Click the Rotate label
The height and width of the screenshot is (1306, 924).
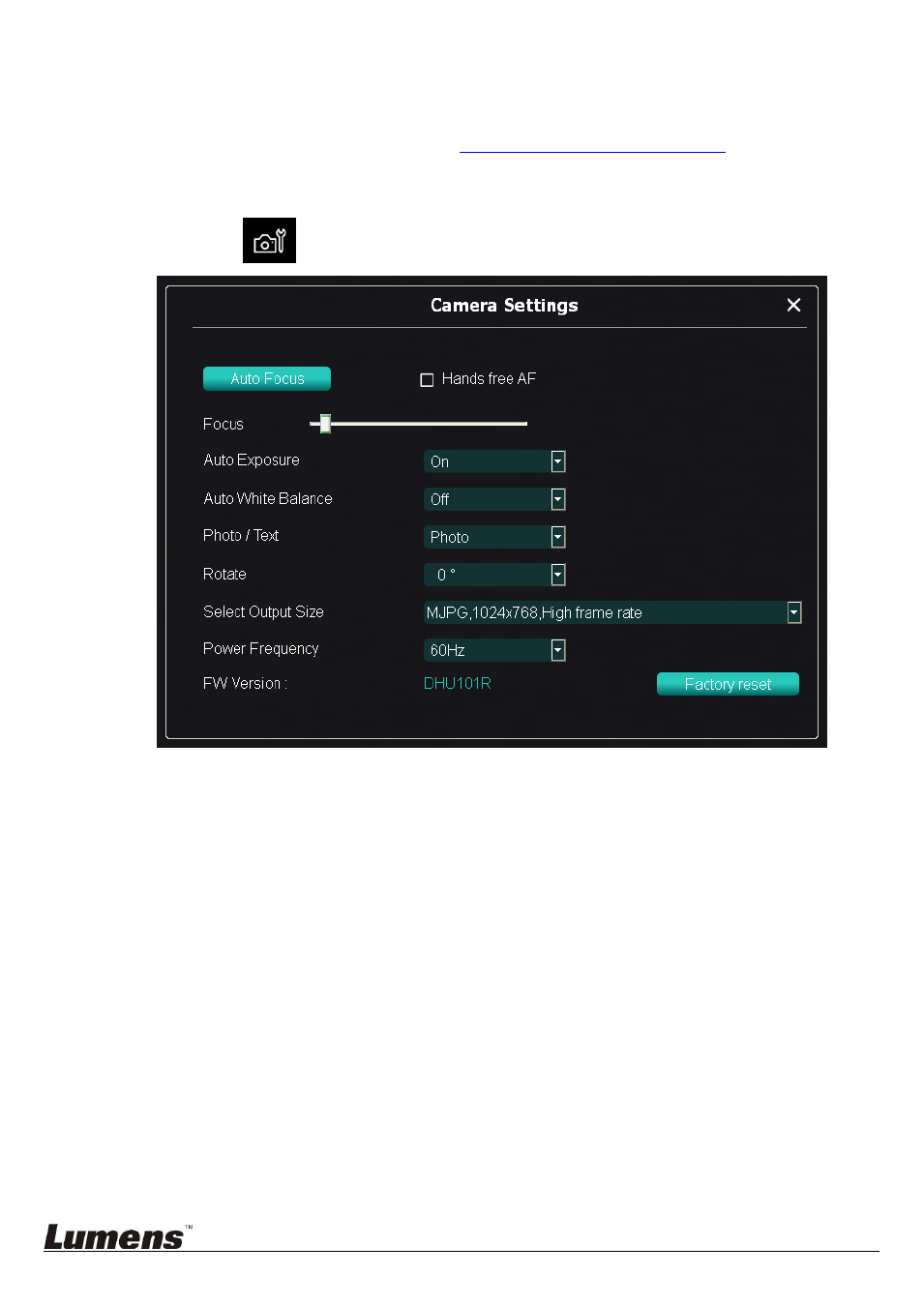point(224,574)
